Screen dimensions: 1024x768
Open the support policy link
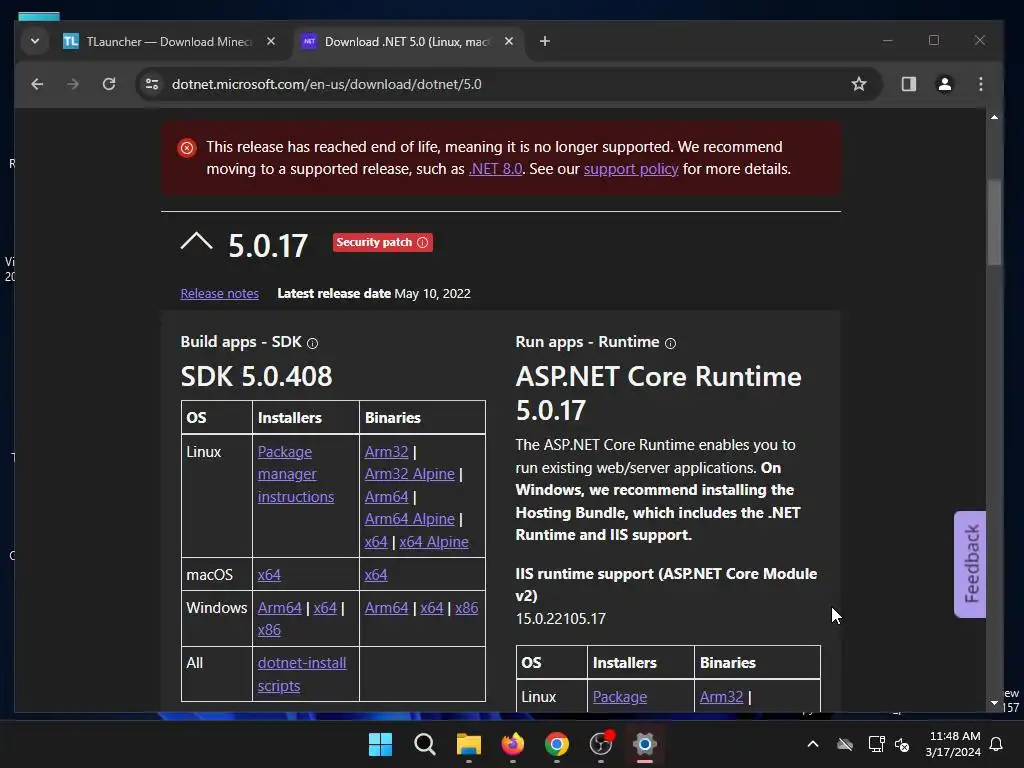[x=631, y=169]
